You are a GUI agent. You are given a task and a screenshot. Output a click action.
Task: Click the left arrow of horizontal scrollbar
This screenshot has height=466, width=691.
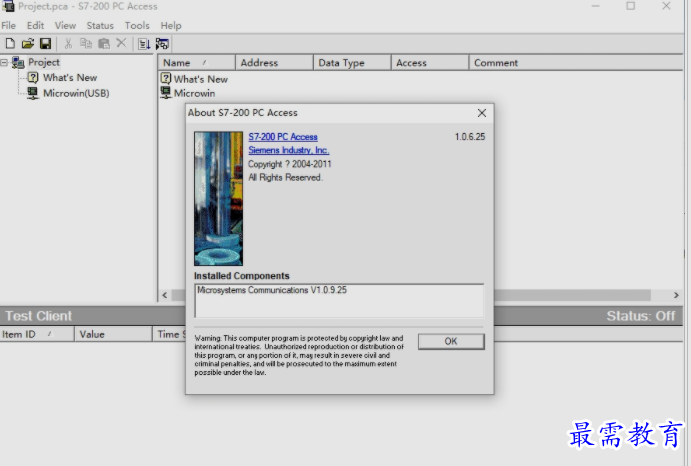pos(165,295)
